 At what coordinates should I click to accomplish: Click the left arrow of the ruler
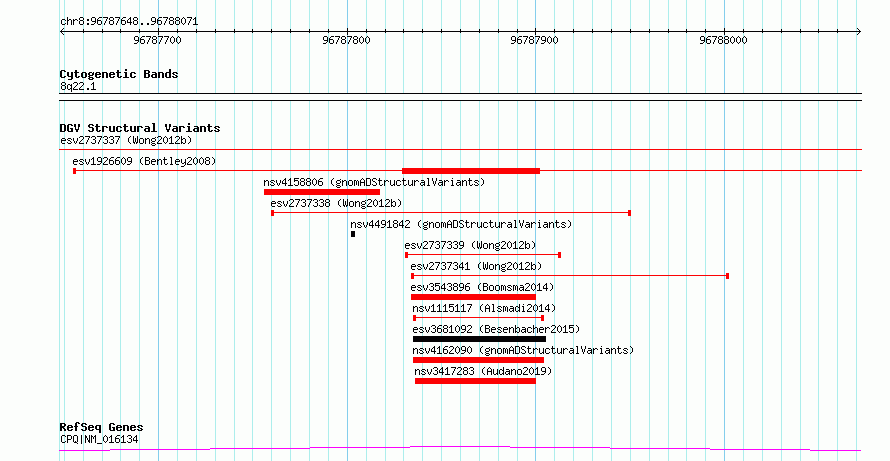click(x=62, y=32)
